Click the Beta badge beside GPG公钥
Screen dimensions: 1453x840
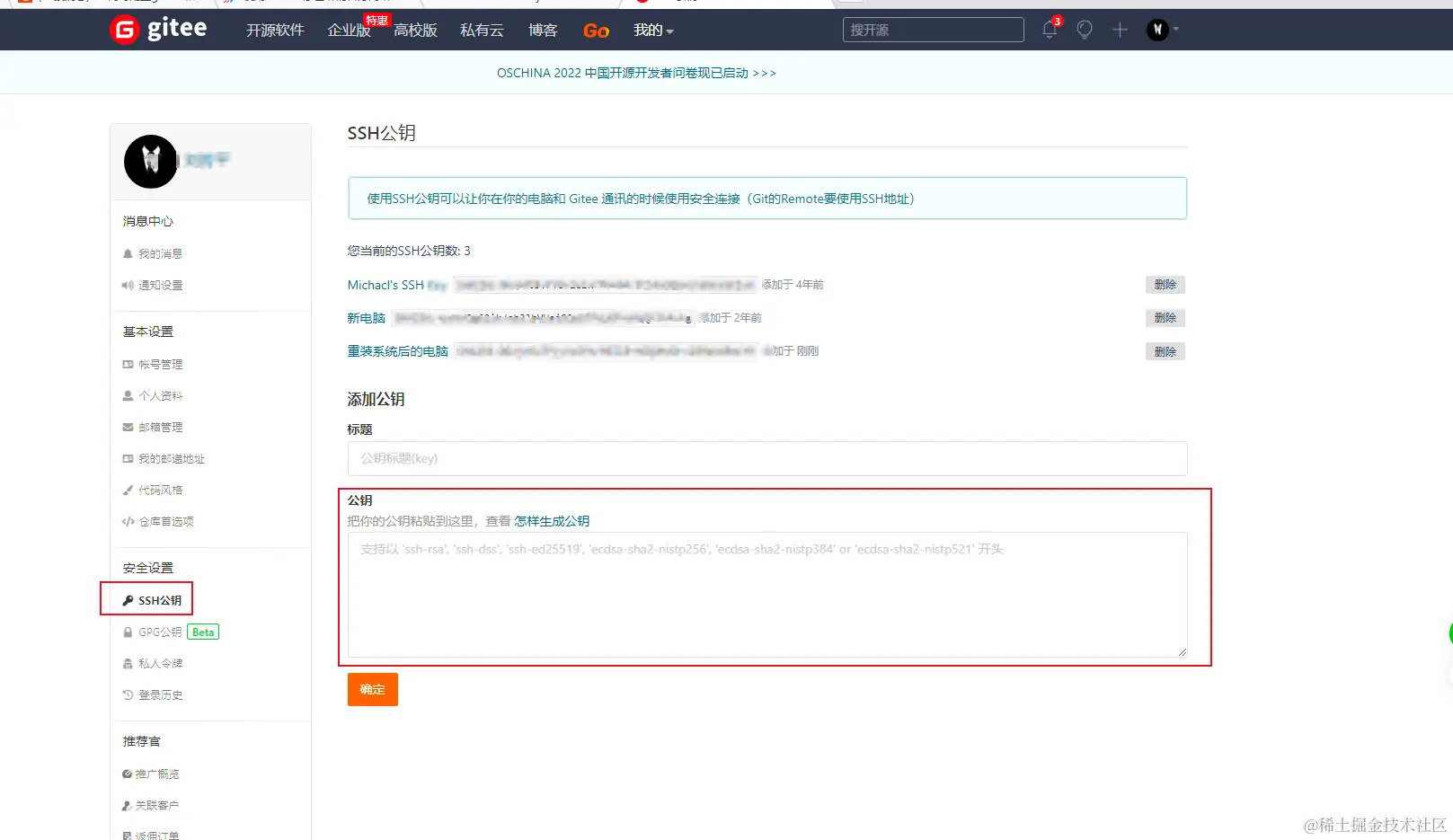(203, 632)
